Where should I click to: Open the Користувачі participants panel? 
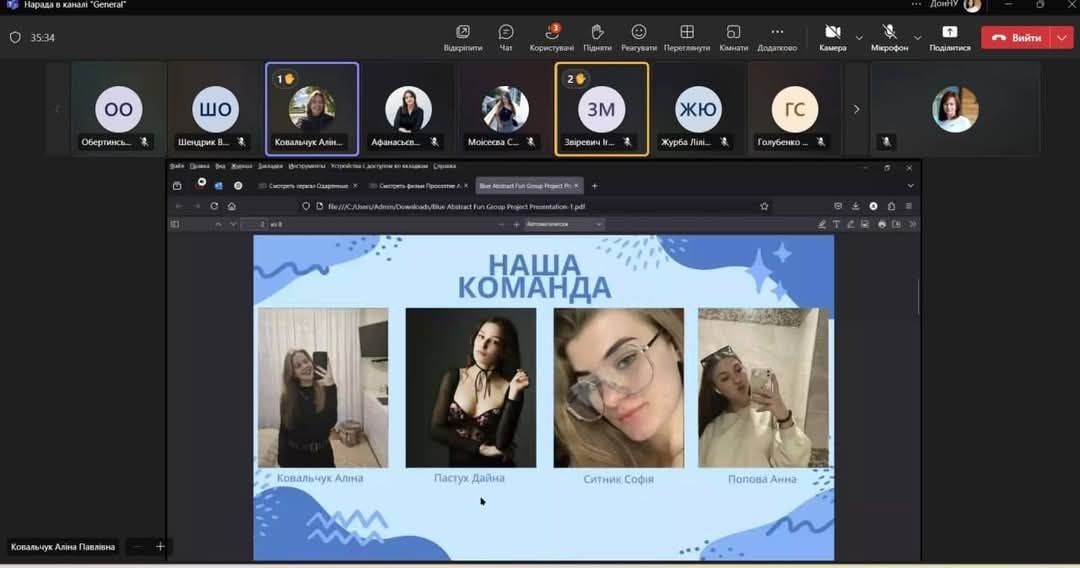click(x=552, y=38)
